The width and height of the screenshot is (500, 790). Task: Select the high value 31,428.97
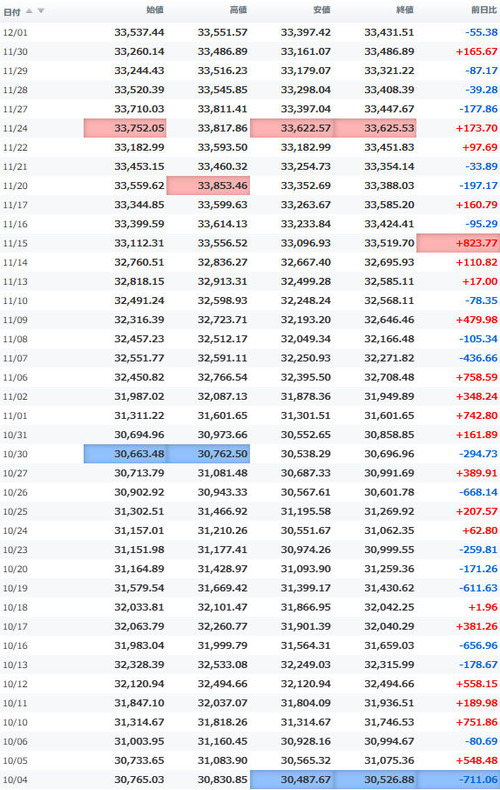pyautogui.click(x=222, y=569)
